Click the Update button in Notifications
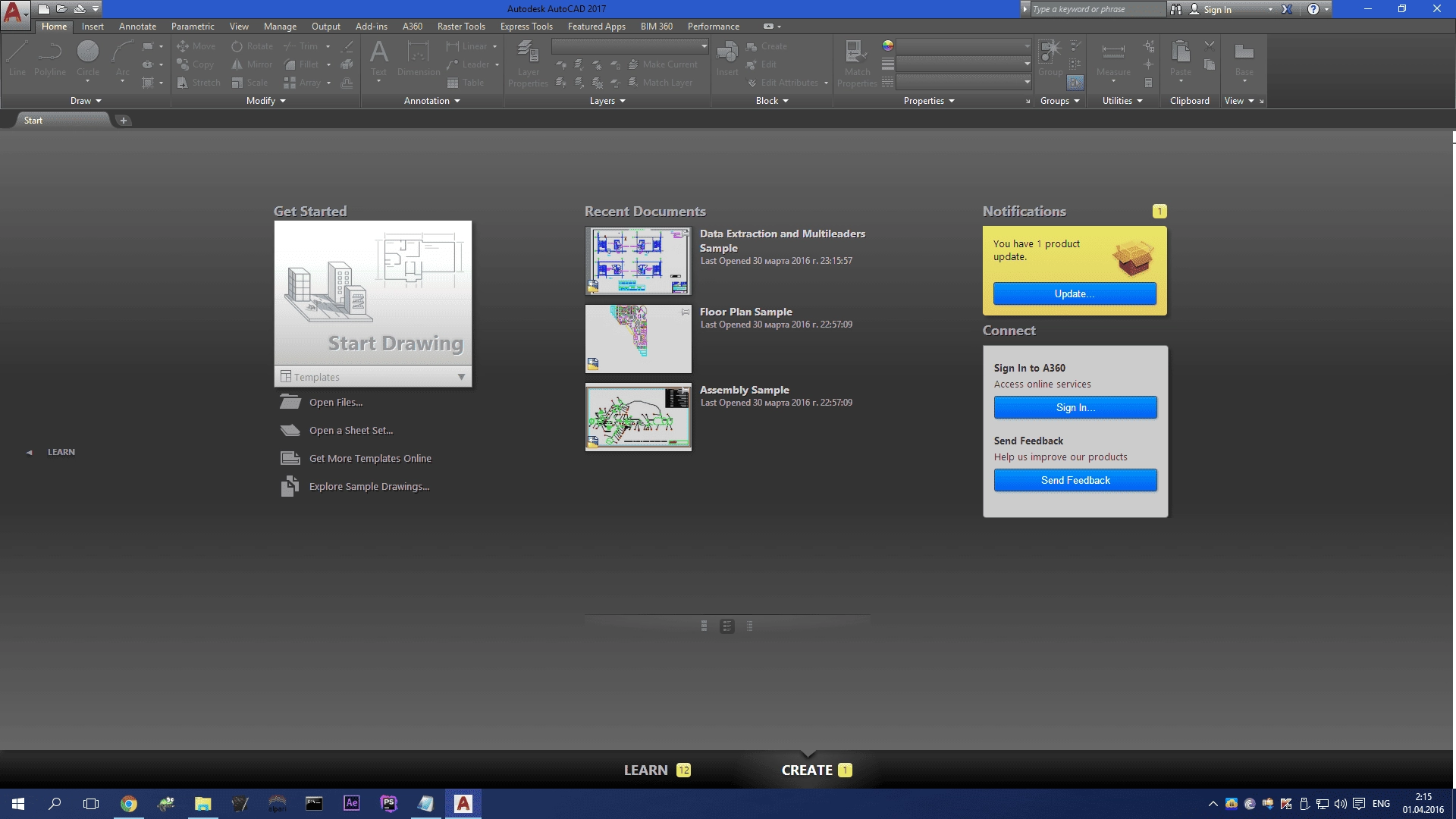Screen dimensions: 1456x819 (x=1075, y=293)
